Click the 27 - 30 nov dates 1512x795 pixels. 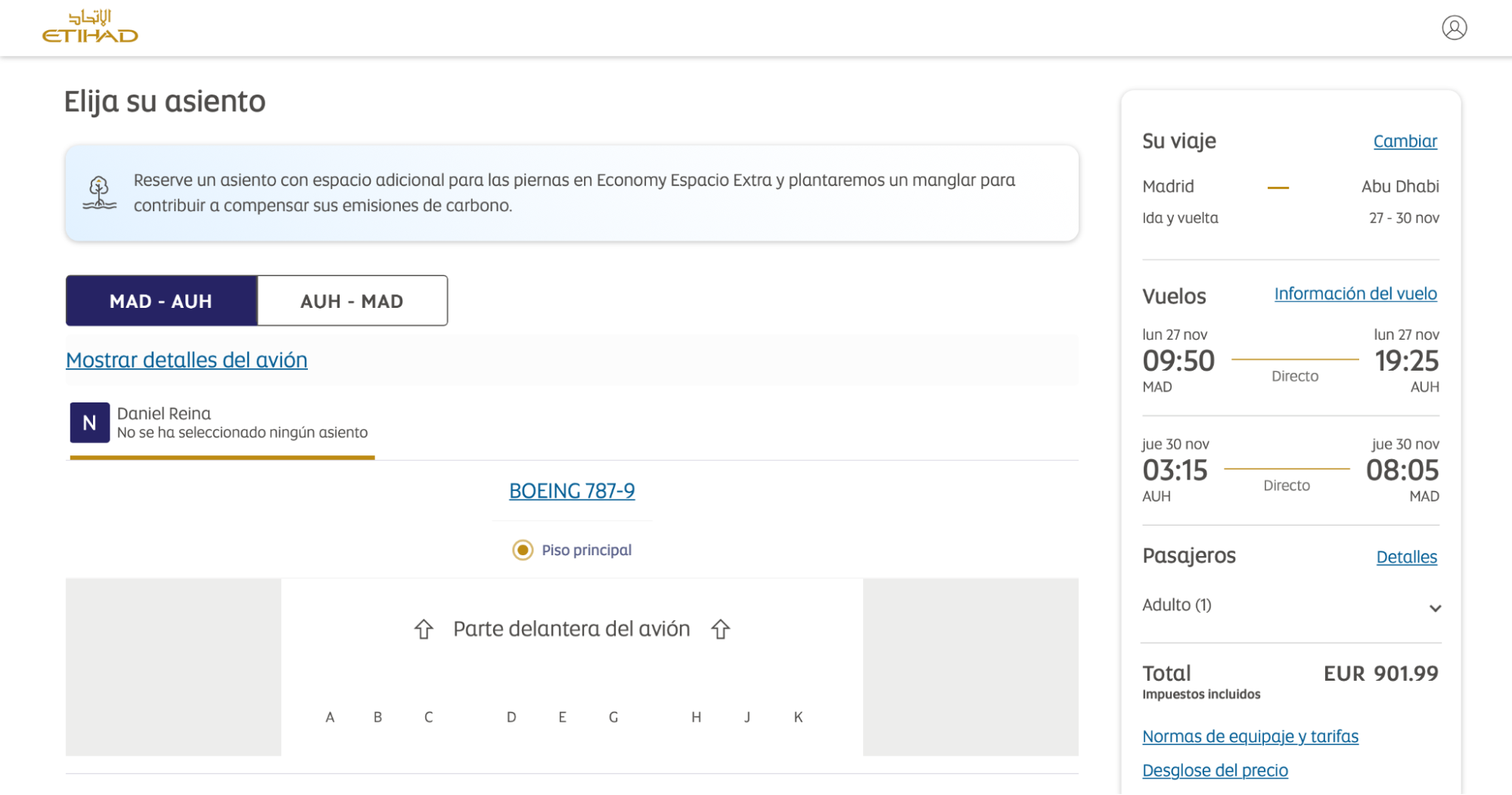click(x=1404, y=218)
